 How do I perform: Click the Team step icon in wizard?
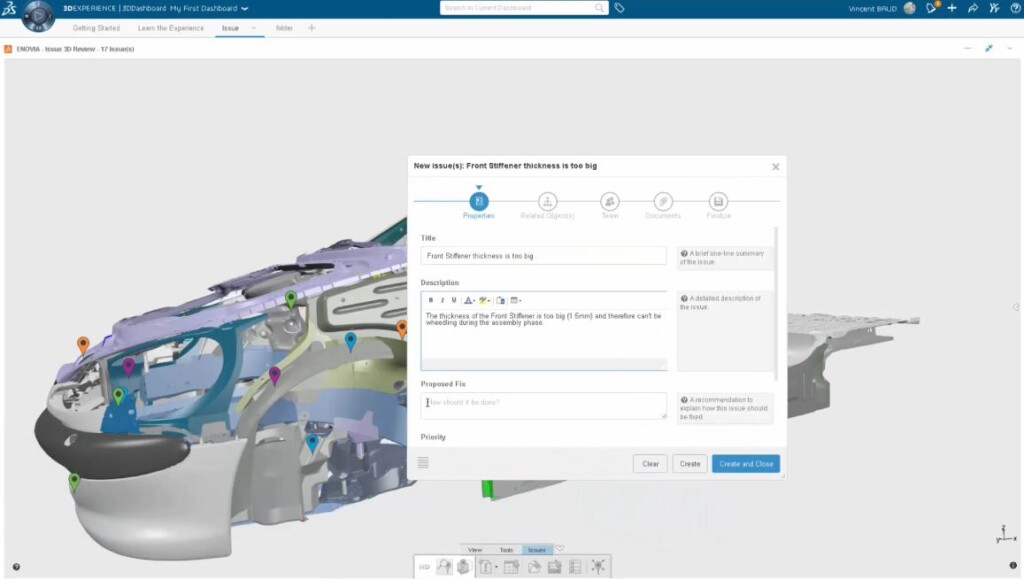[x=609, y=201]
